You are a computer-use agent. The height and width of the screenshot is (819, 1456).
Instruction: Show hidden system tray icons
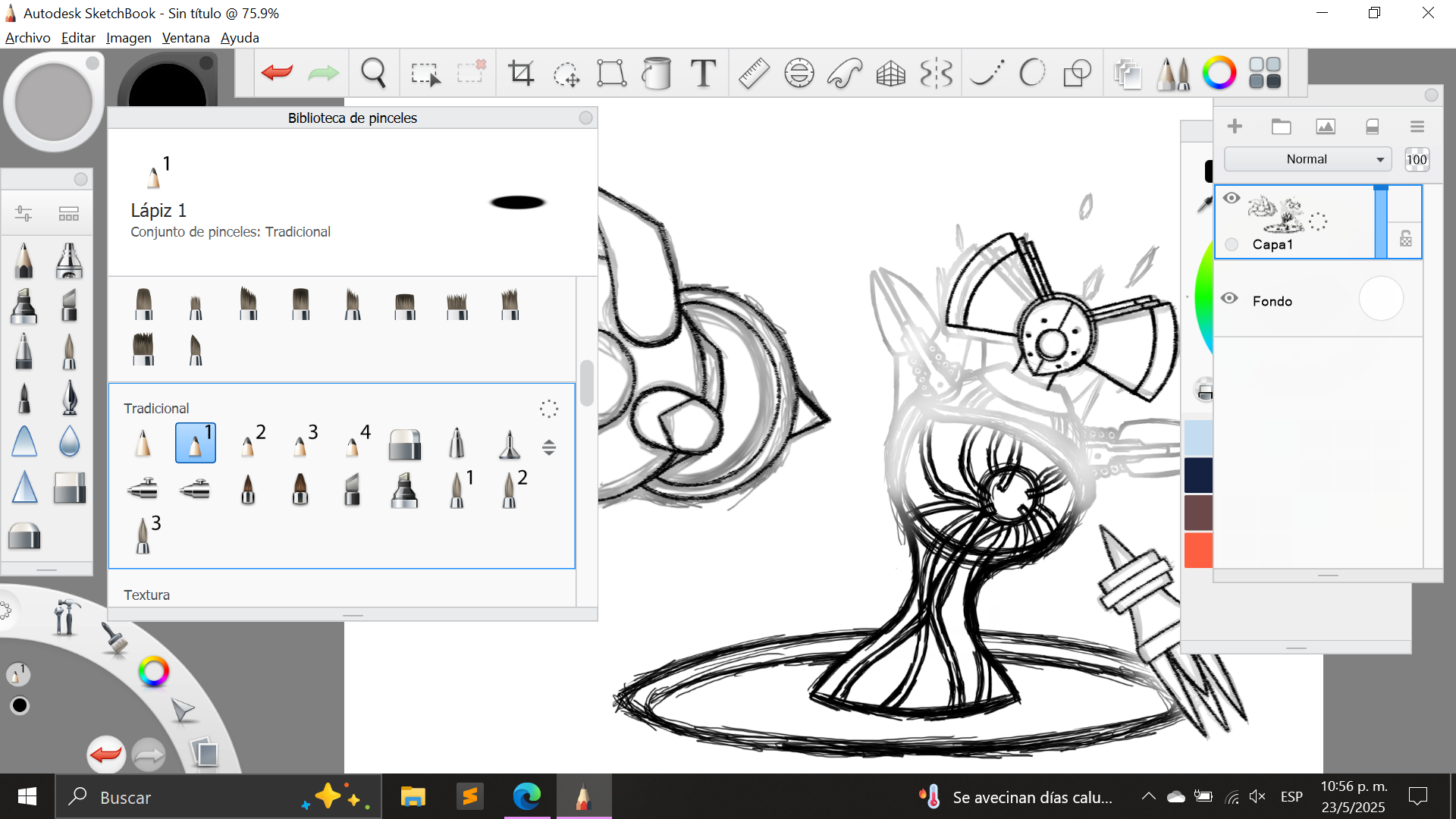coord(1148,796)
